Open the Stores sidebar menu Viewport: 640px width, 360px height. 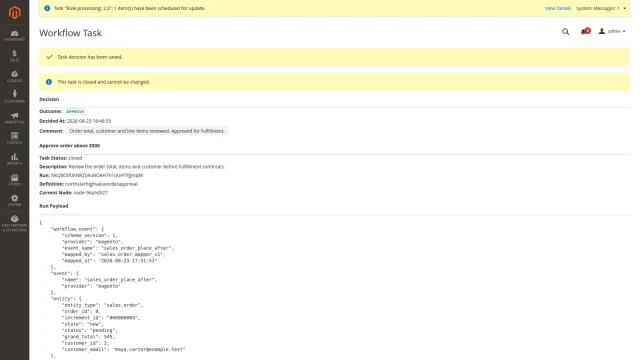coord(14,180)
